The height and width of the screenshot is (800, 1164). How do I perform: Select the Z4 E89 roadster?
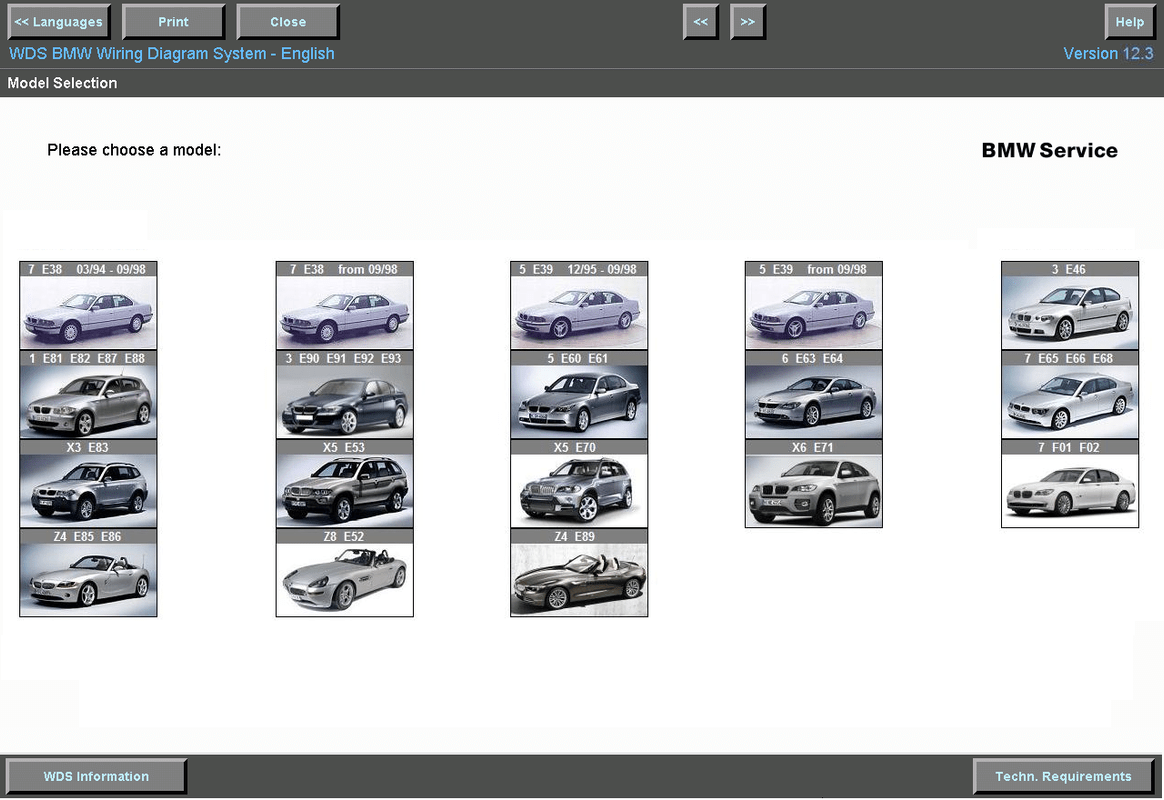579,572
